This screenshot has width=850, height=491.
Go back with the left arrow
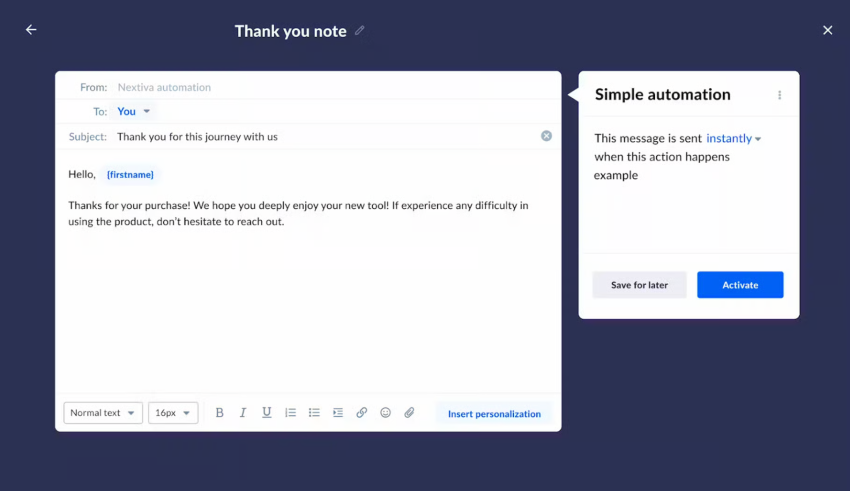pos(31,30)
